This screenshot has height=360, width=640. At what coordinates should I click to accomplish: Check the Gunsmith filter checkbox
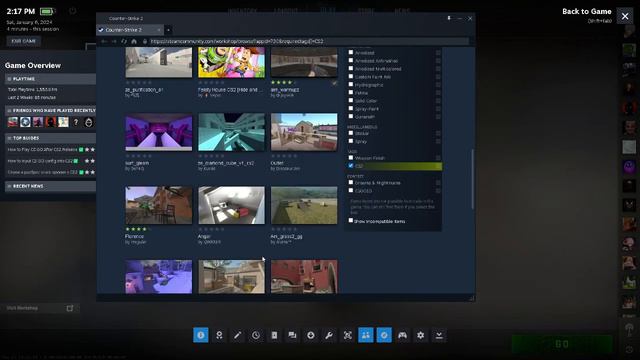tap(351, 116)
